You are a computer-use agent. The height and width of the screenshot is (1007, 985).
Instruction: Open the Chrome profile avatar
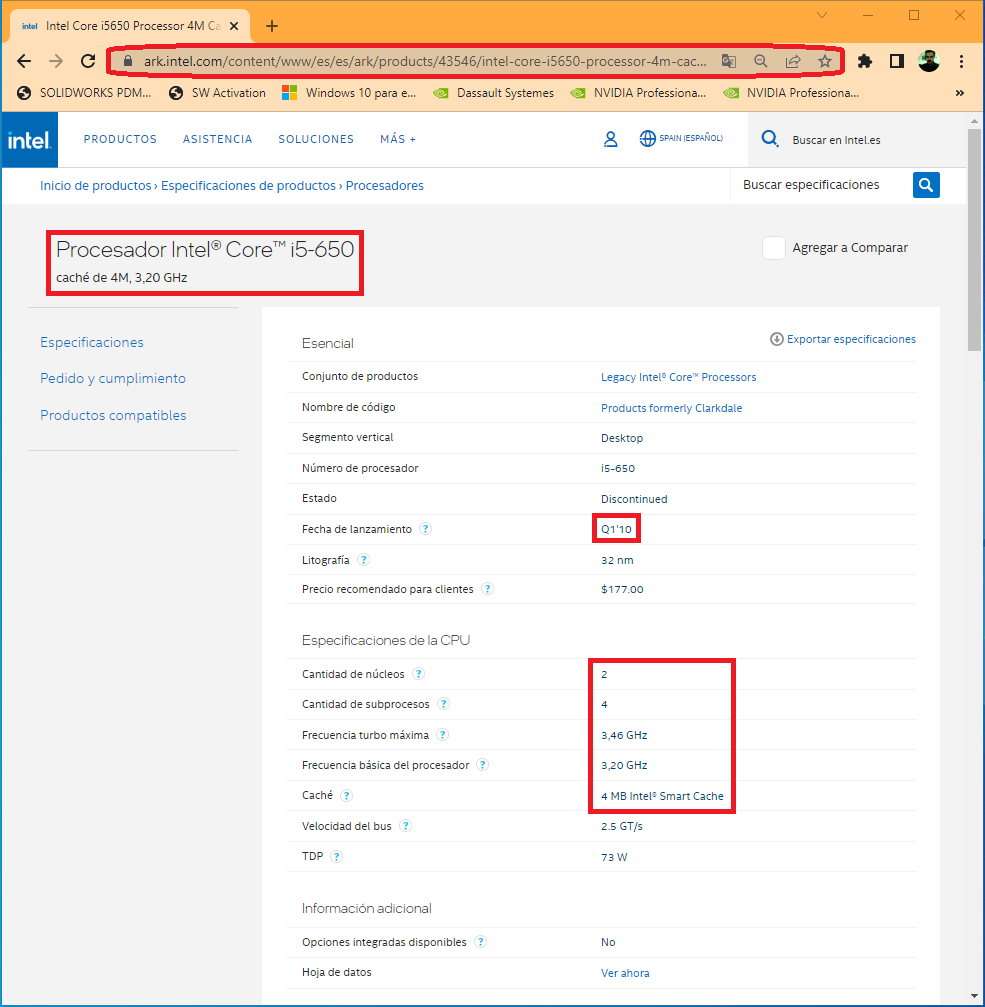(928, 61)
